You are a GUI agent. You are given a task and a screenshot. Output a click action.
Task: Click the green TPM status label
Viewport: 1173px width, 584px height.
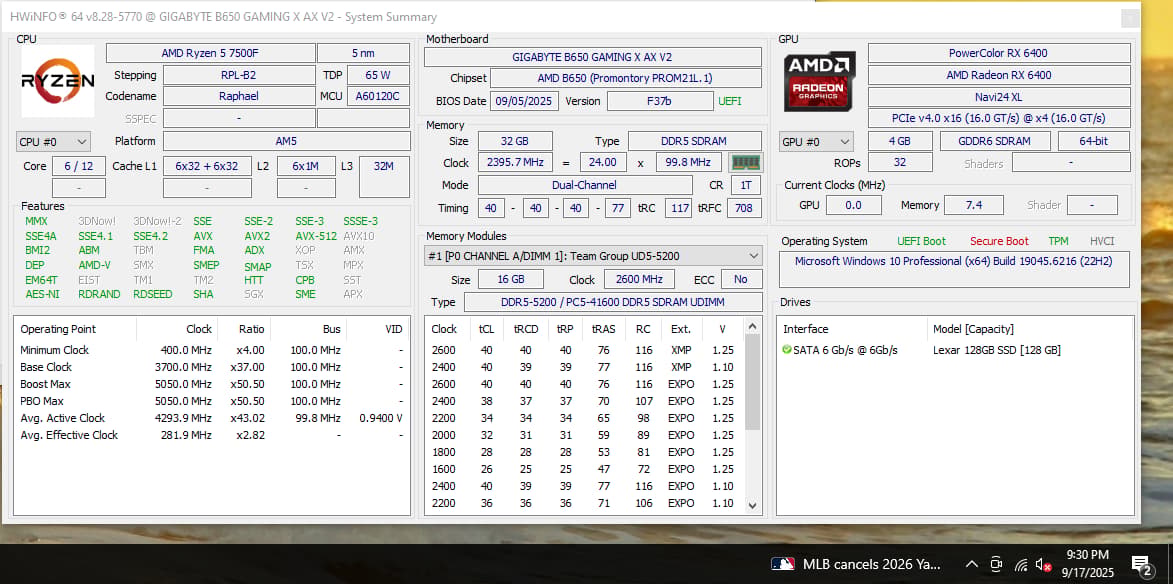(1059, 241)
